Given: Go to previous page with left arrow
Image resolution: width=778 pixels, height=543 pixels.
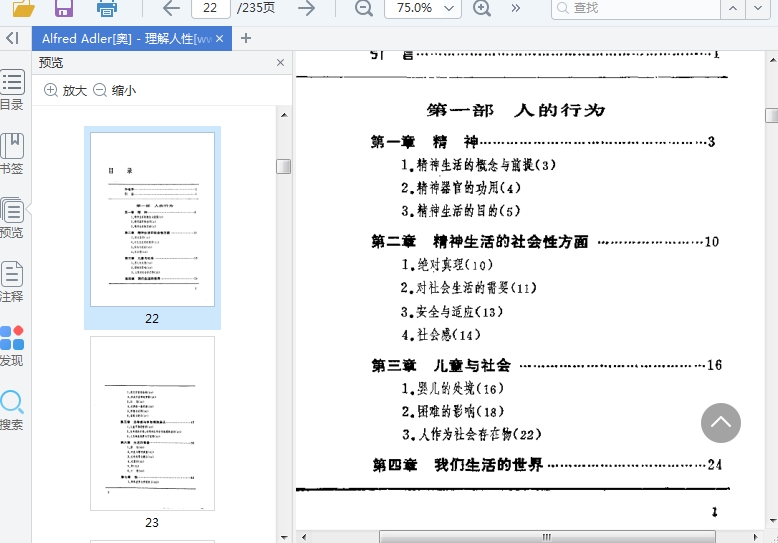Looking at the screenshot, I should point(172,8).
